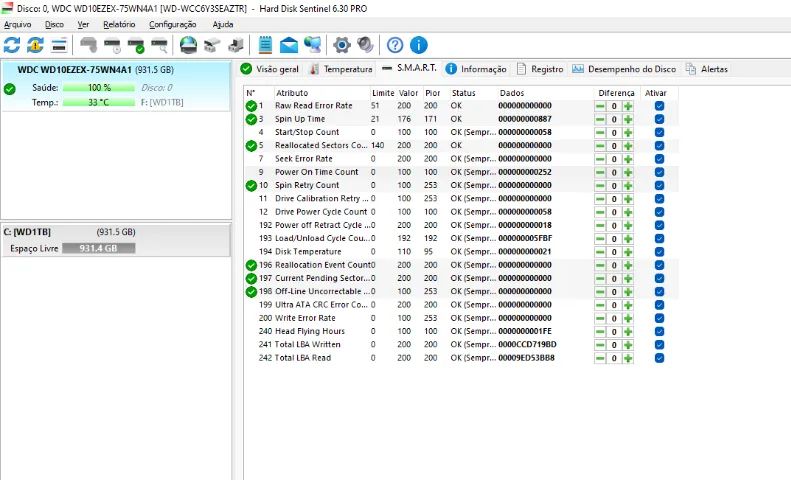Toggle Ativar checkbox for Total LBA Read
Screen dimensions: 791x480
(659, 358)
